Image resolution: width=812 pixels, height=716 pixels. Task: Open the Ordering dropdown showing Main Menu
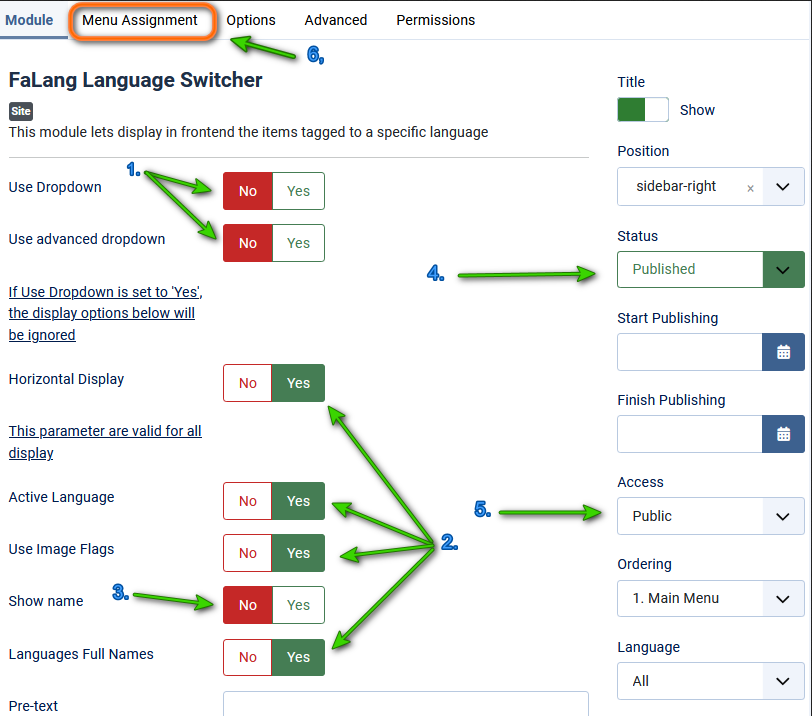pyautogui.click(x=710, y=598)
